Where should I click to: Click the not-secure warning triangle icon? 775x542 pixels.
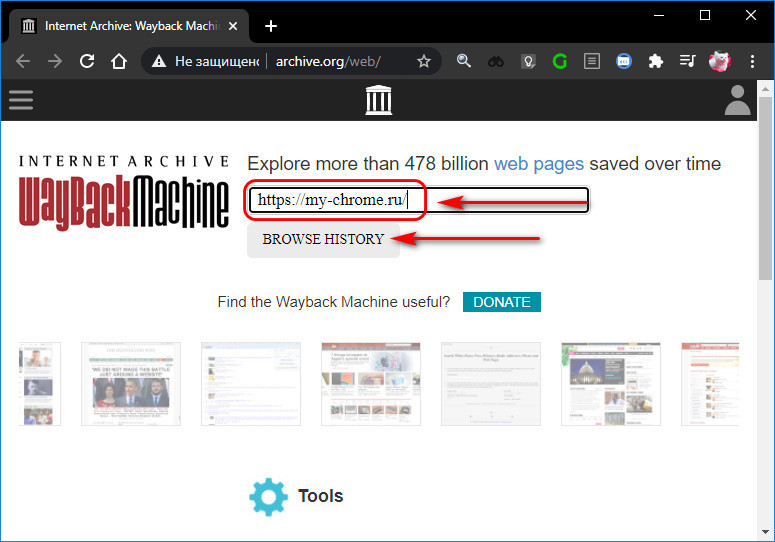pos(159,61)
